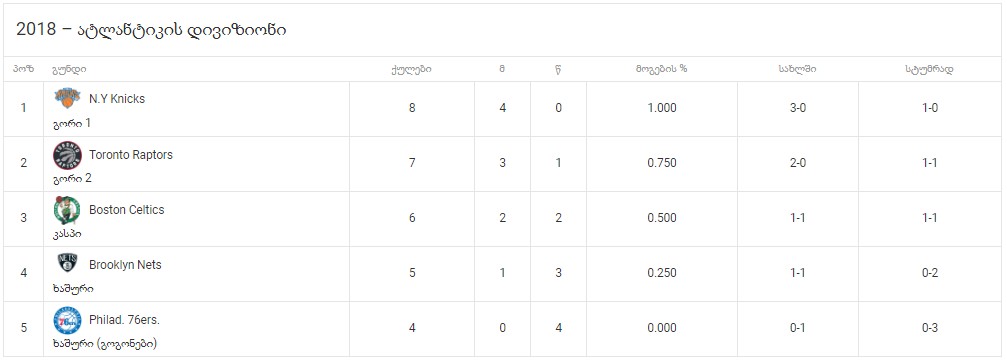The image size is (1007, 363).
Task: Click the პოზ column header
Action: pos(23,69)
